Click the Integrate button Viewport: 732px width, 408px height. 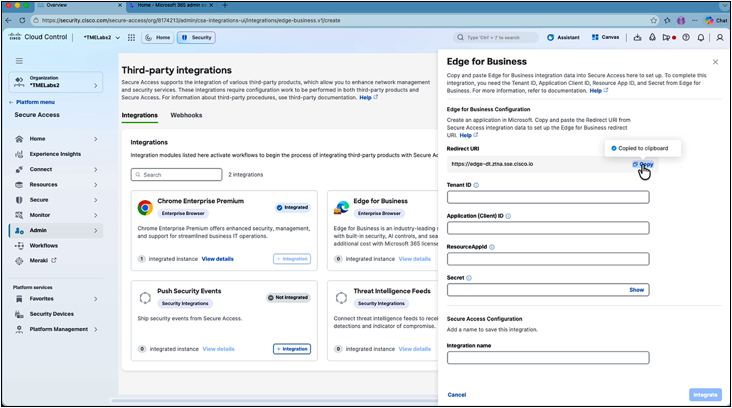coord(705,395)
